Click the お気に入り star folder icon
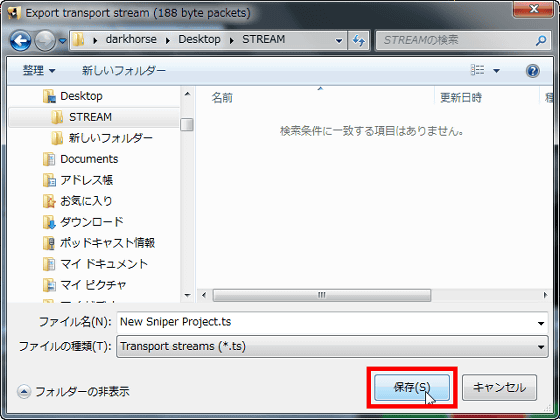 (49, 201)
